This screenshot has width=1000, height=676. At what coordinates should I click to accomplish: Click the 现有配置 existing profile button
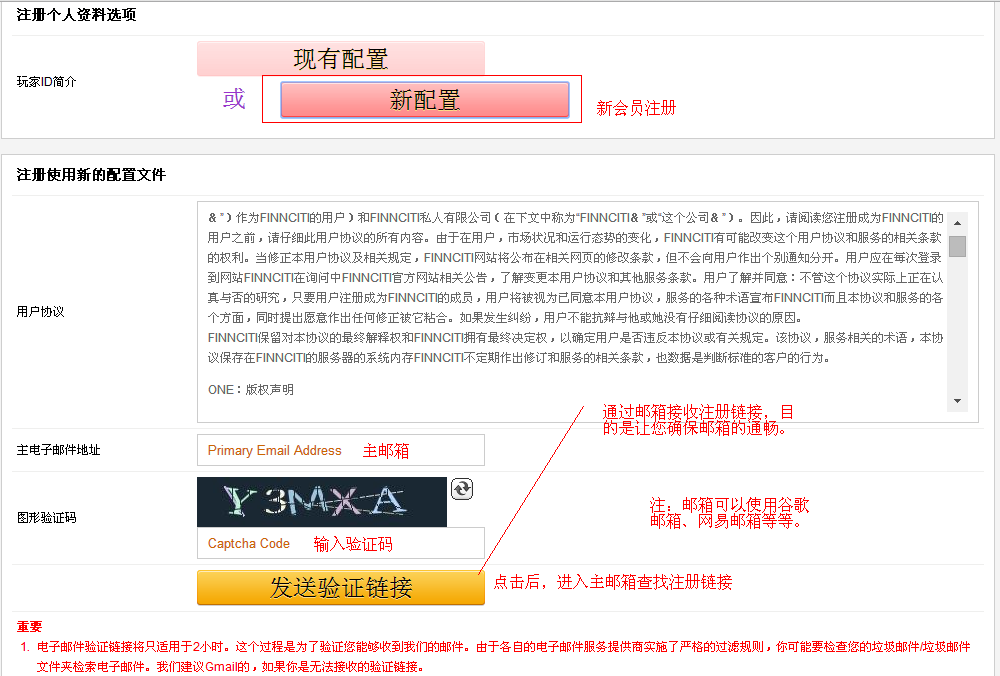(341, 59)
